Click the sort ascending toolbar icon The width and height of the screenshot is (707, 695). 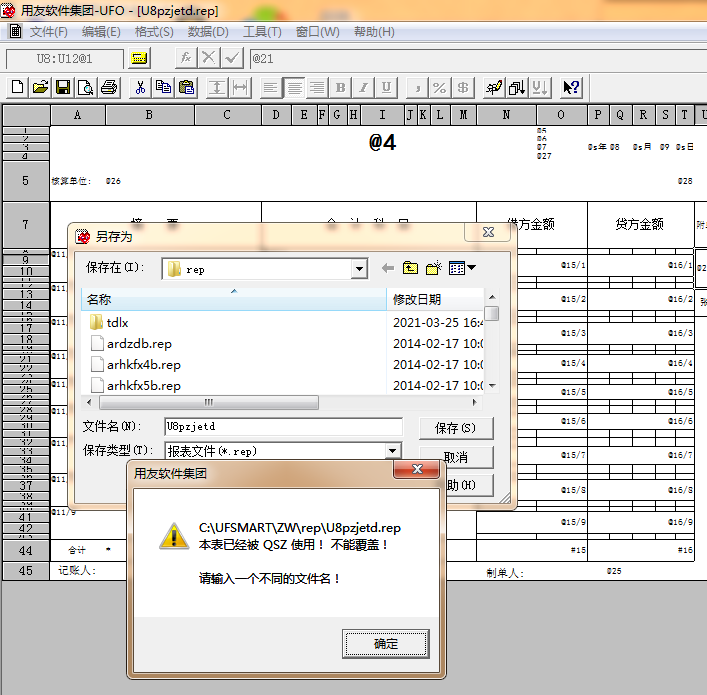coord(517,87)
